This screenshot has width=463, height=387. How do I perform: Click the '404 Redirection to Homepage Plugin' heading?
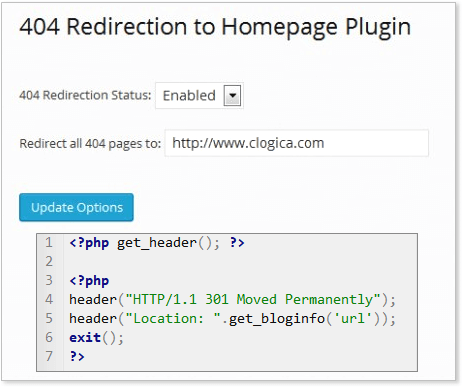click(215, 28)
